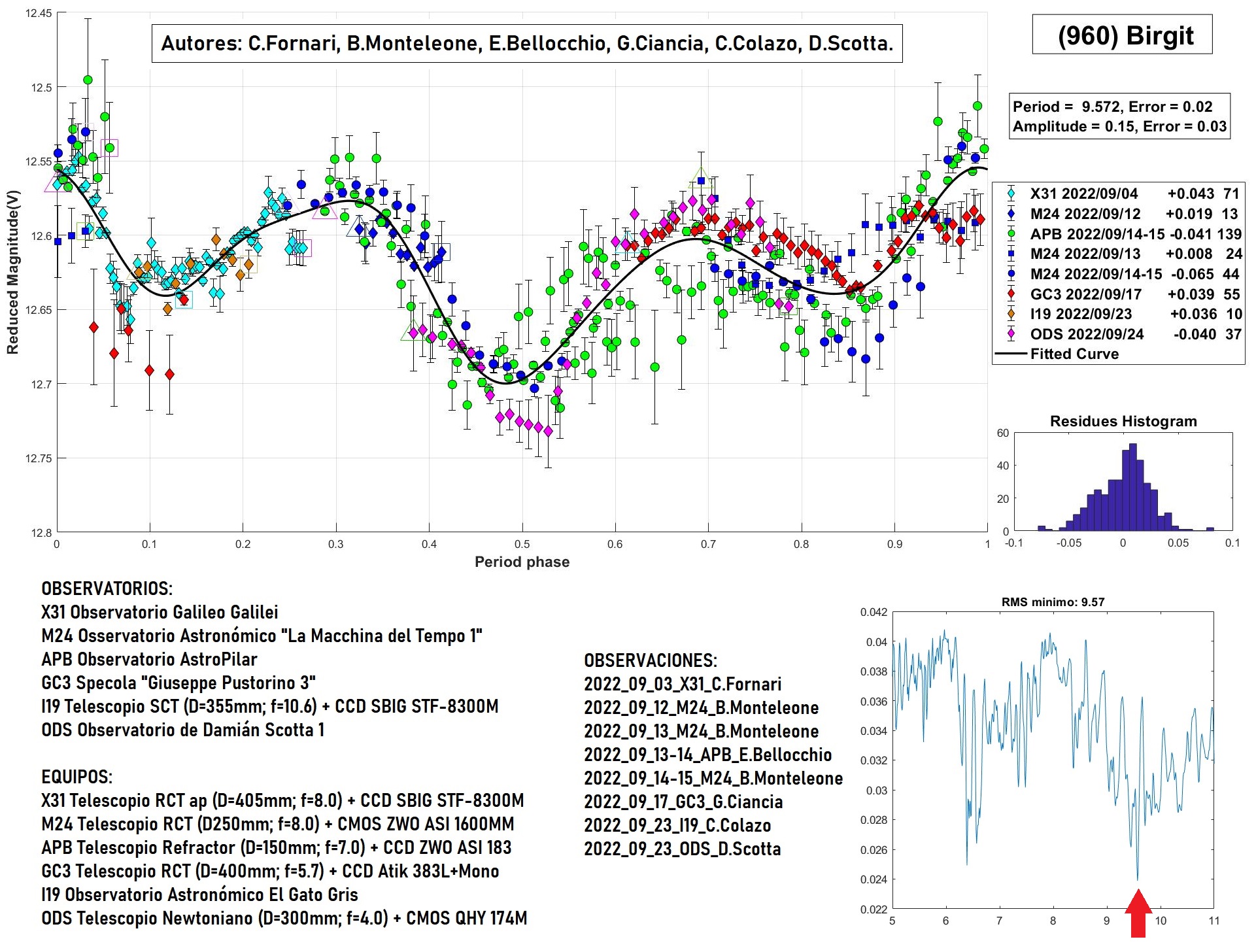Click the 'EQUIPOS:' heading
The width and height of the screenshot is (1256, 952).
pos(76,777)
